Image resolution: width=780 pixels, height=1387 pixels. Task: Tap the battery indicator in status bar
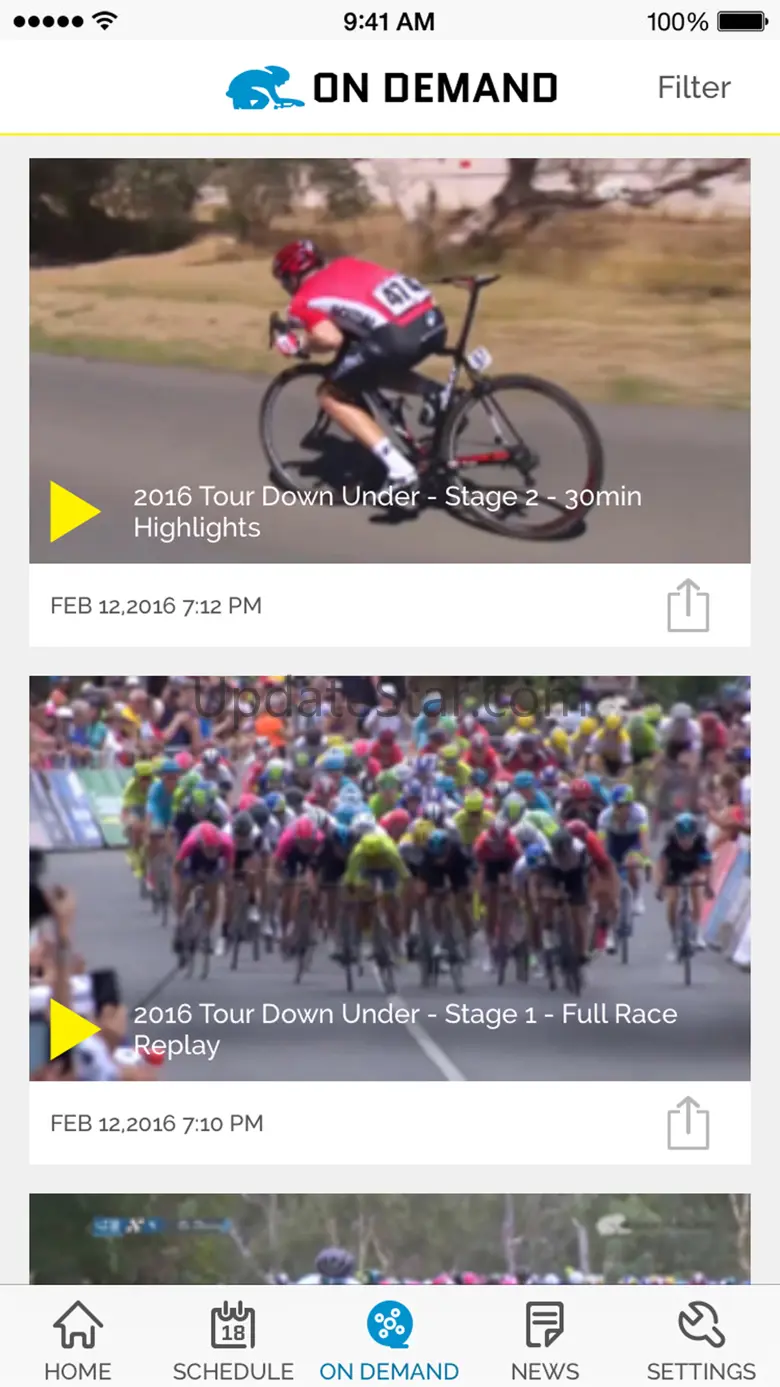[x=742, y=21]
